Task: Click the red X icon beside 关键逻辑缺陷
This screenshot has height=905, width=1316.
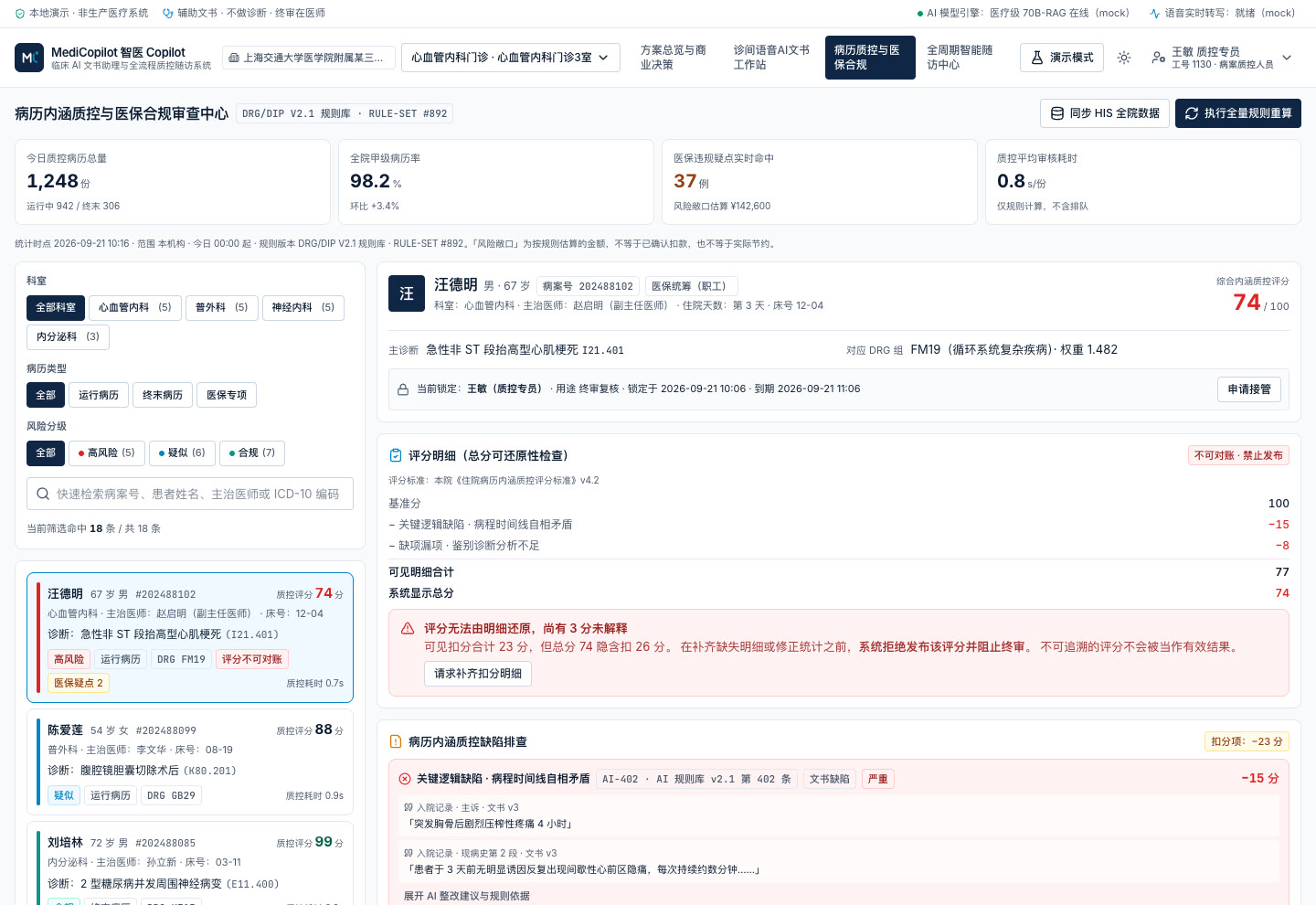Action: pyautogui.click(x=405, y=779)
